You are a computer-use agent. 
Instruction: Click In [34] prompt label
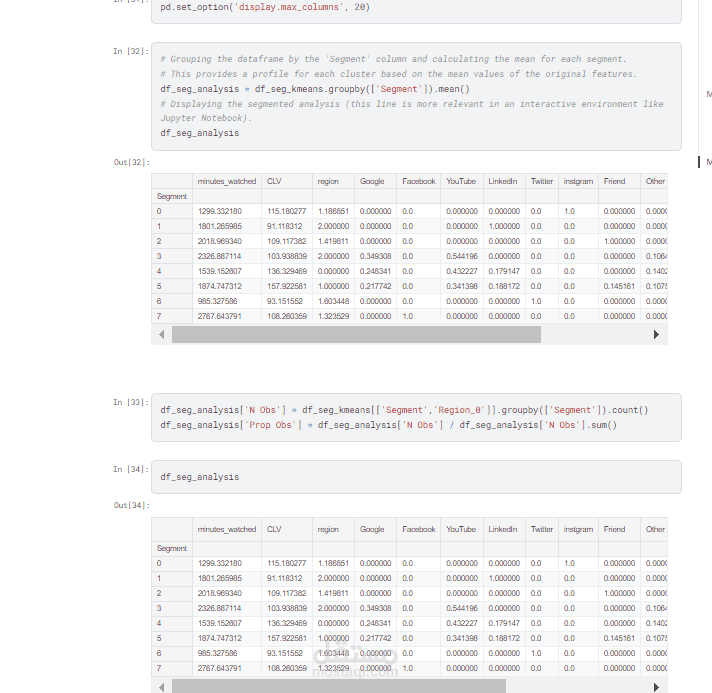click(131, 469)
